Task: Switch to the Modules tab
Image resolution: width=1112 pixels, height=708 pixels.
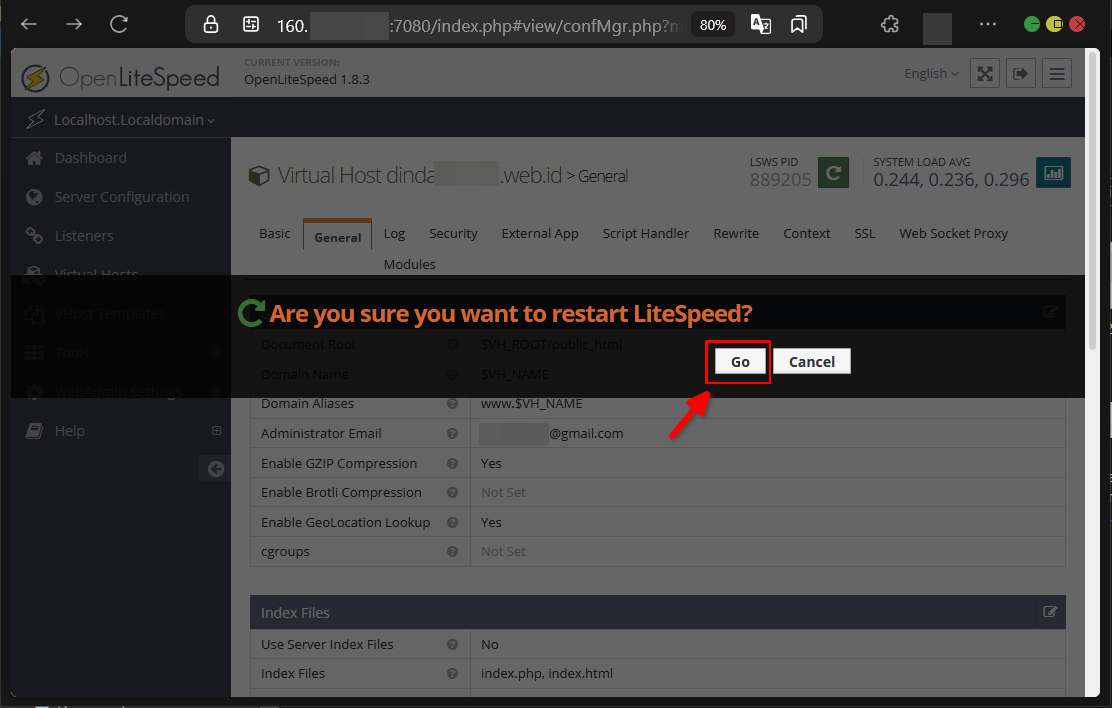Action: click(409, 264)
